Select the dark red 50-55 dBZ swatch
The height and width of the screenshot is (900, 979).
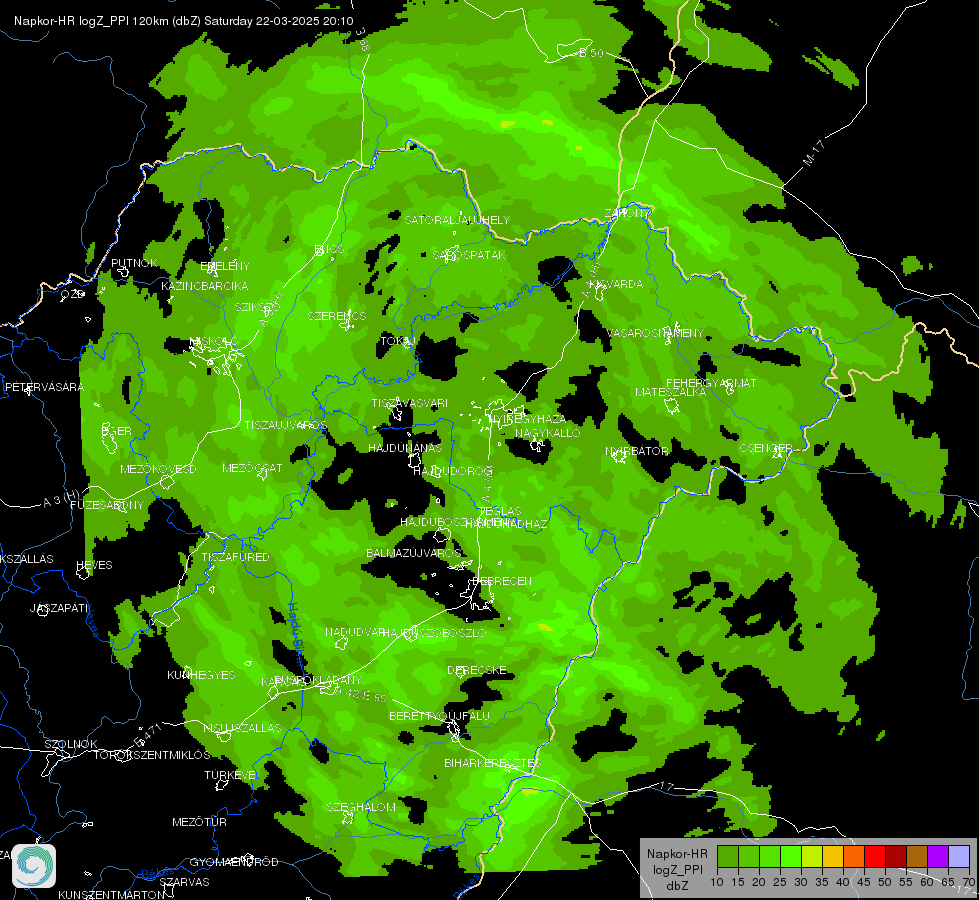[896, 856]
